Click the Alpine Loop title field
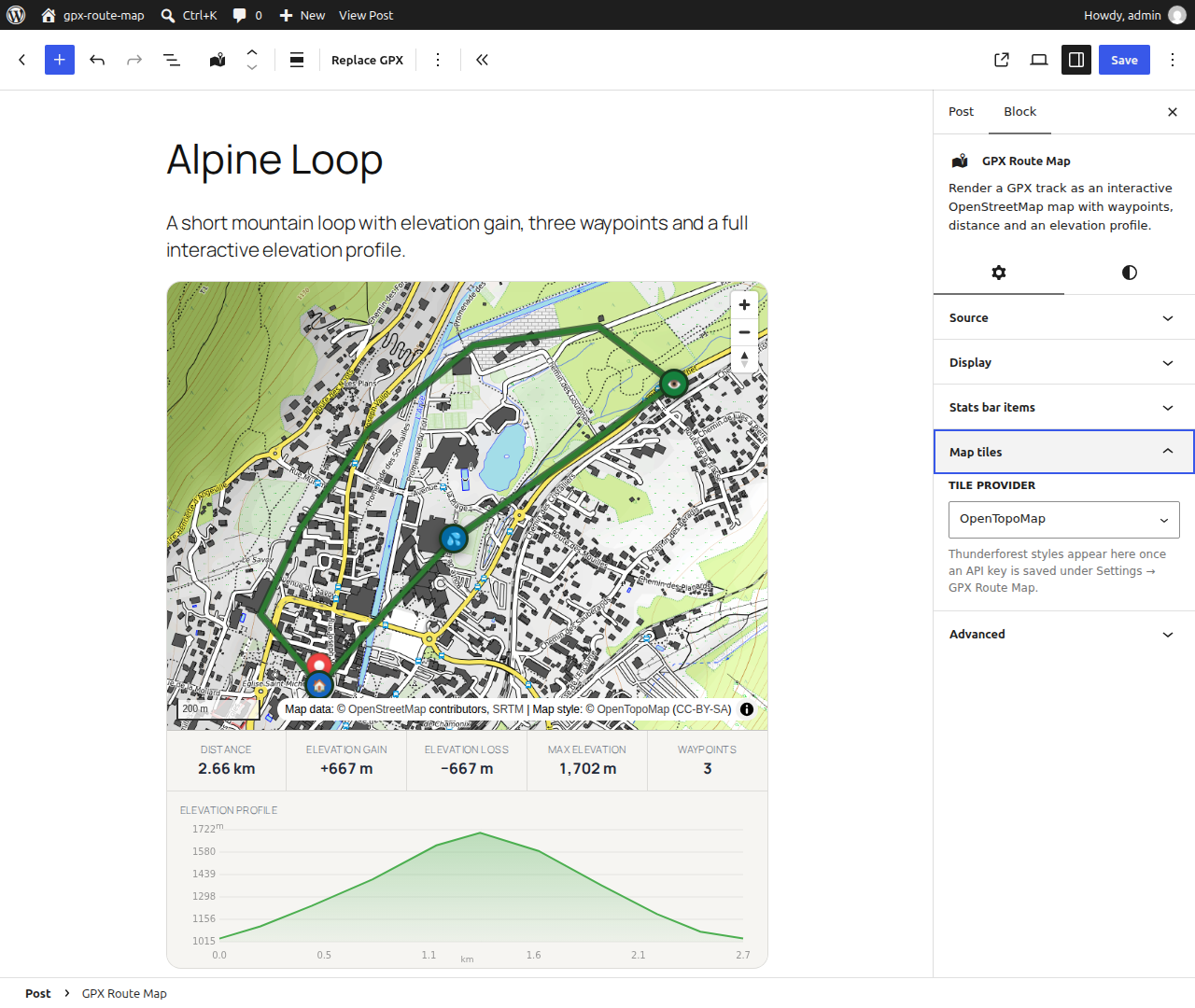Screen dimensions: 1195x1008 [x=467, y=160]
